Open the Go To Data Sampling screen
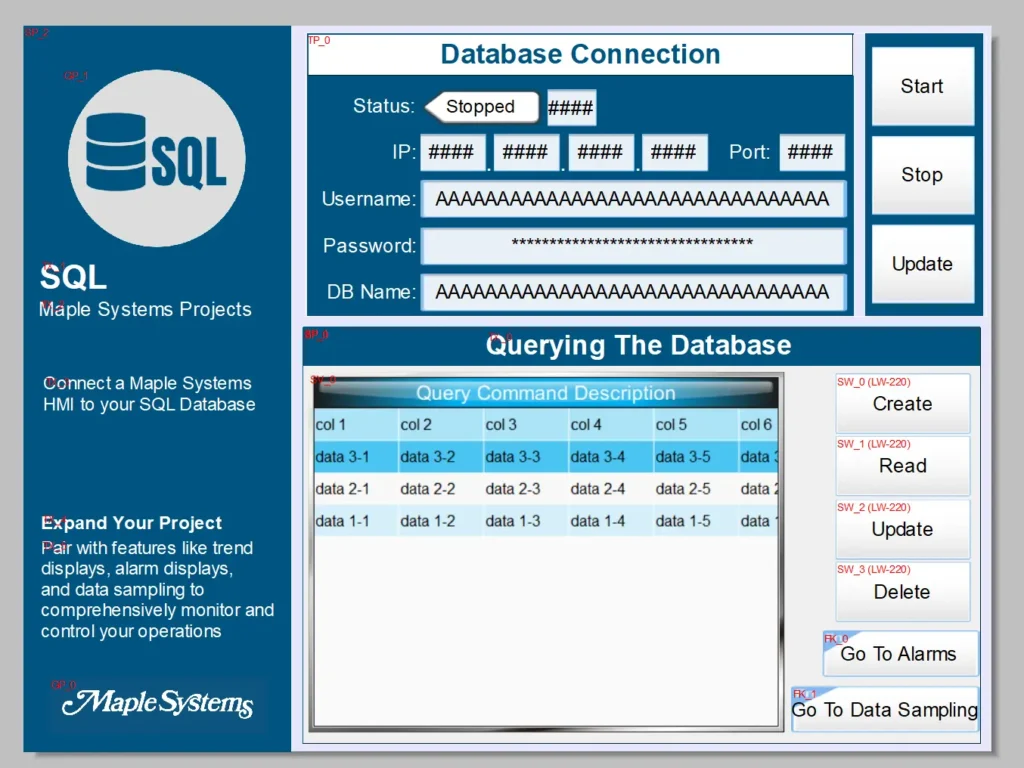The height and width of the screenshot is (768, 1024). coord(884,710)
